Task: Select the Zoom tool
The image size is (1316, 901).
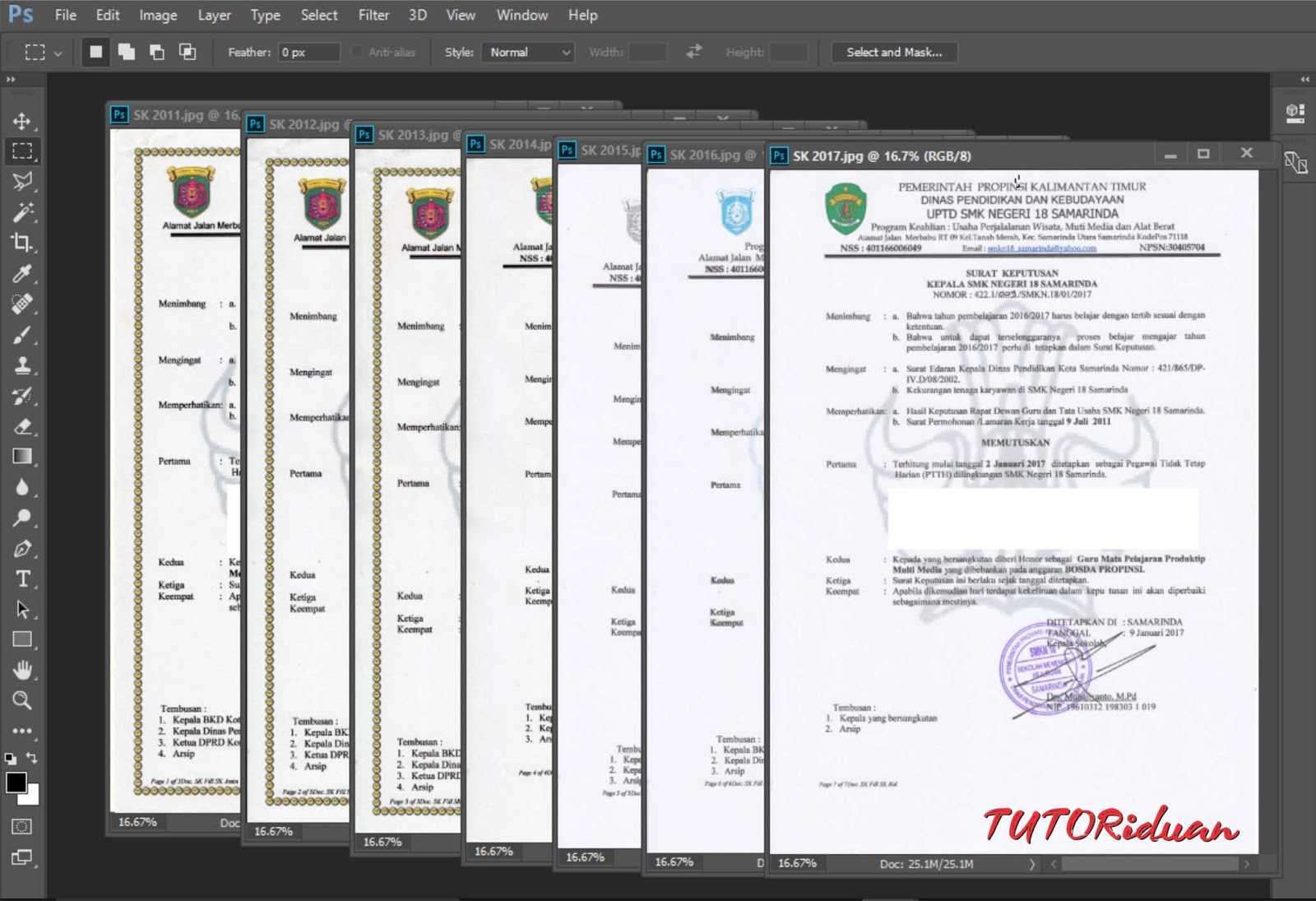Action: pos(22,701)
